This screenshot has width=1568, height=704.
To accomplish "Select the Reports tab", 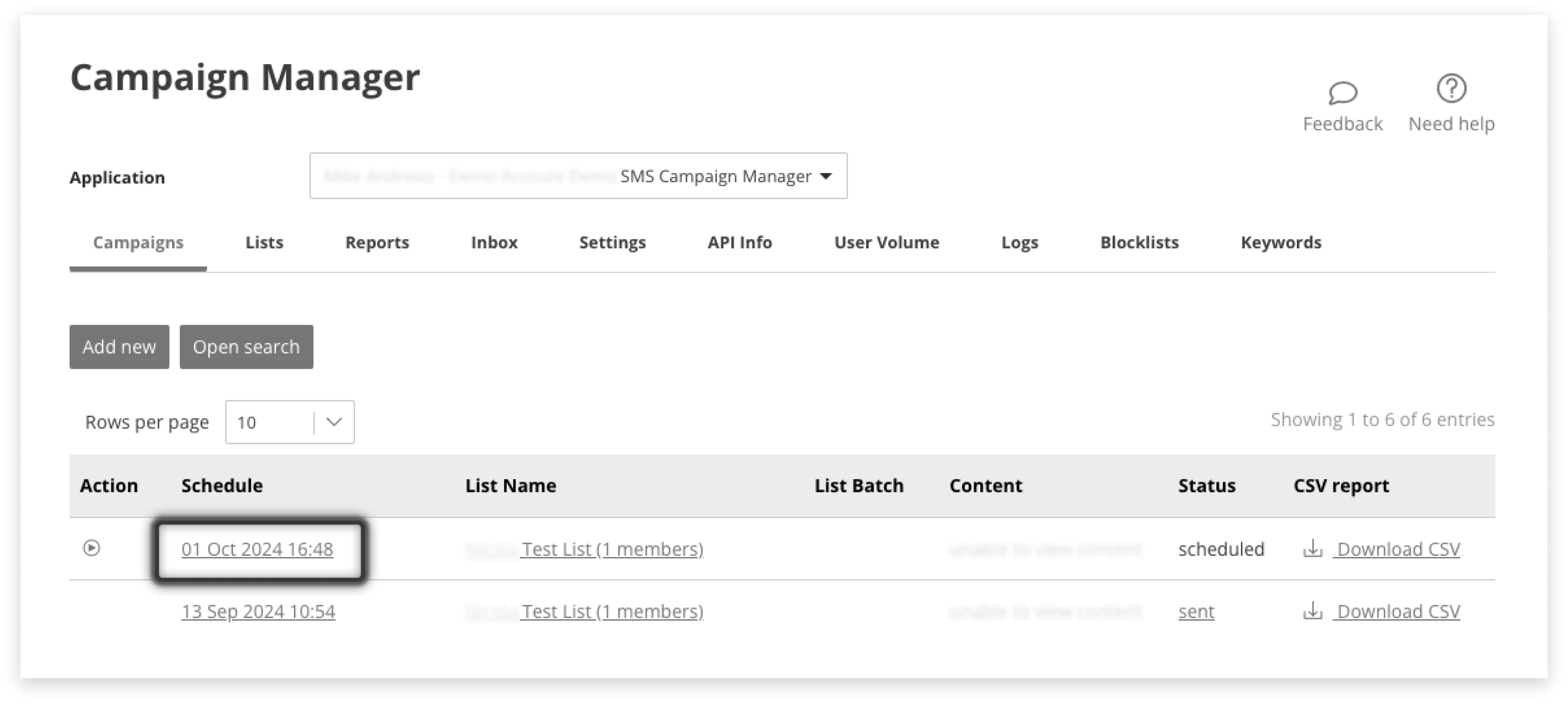I will click(x=377, y=242).
